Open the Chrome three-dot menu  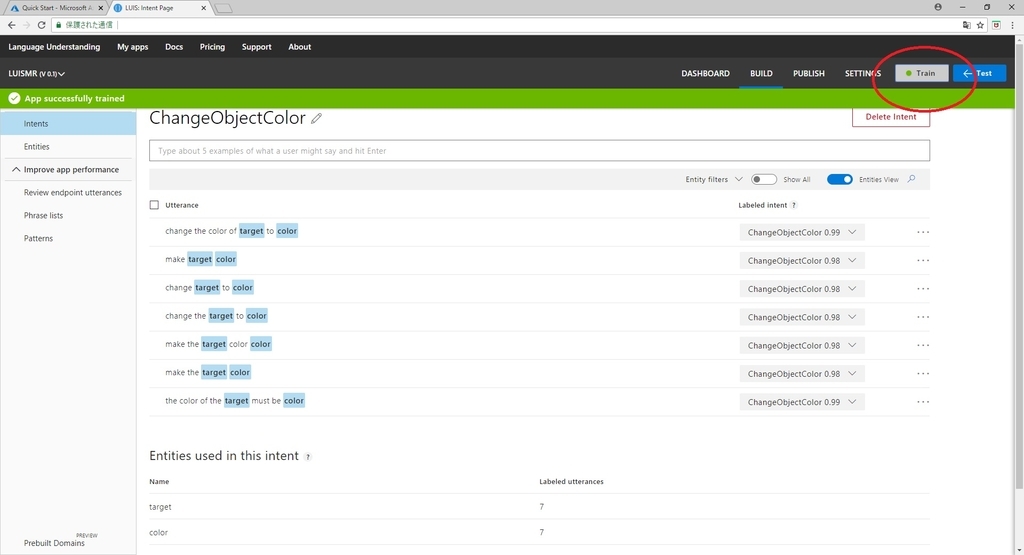pos(1012,25)
